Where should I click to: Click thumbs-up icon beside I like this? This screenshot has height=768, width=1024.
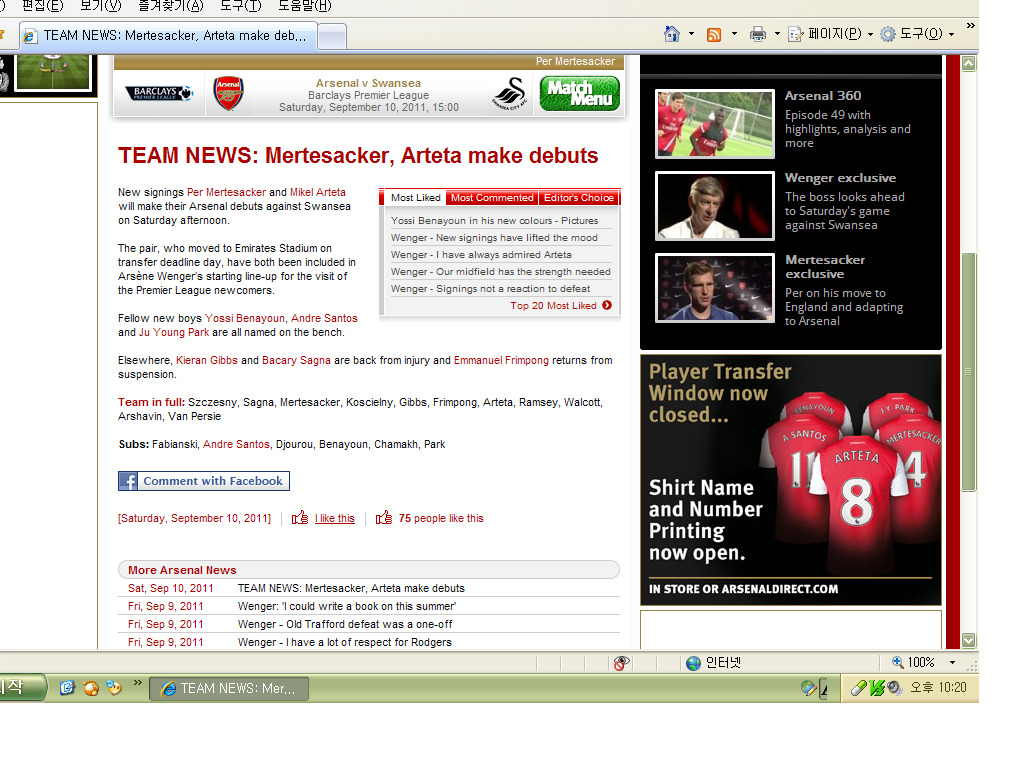pos(300,517)
